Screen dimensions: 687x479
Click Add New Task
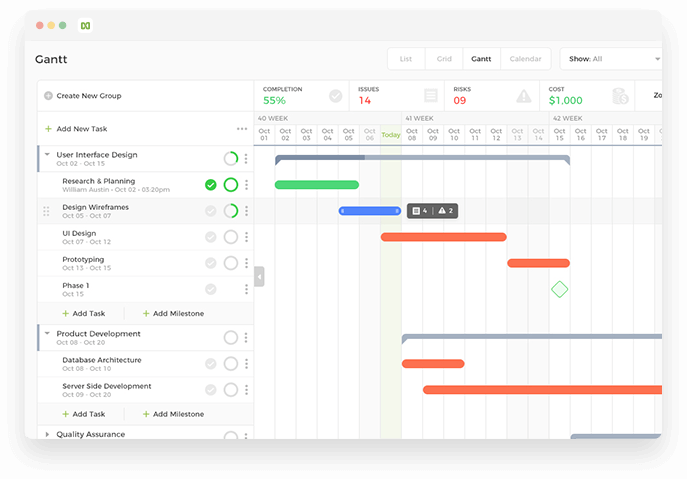click(76, 129)
